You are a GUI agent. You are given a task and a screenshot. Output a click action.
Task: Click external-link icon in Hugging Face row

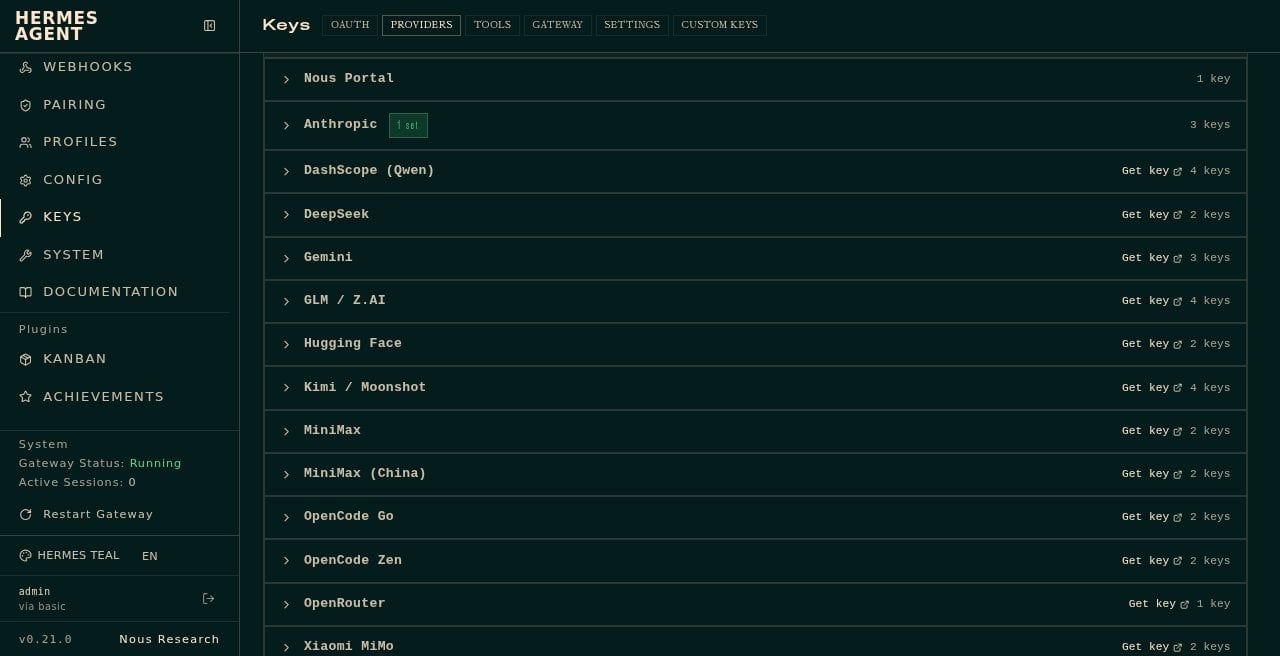click(1177, 344)
